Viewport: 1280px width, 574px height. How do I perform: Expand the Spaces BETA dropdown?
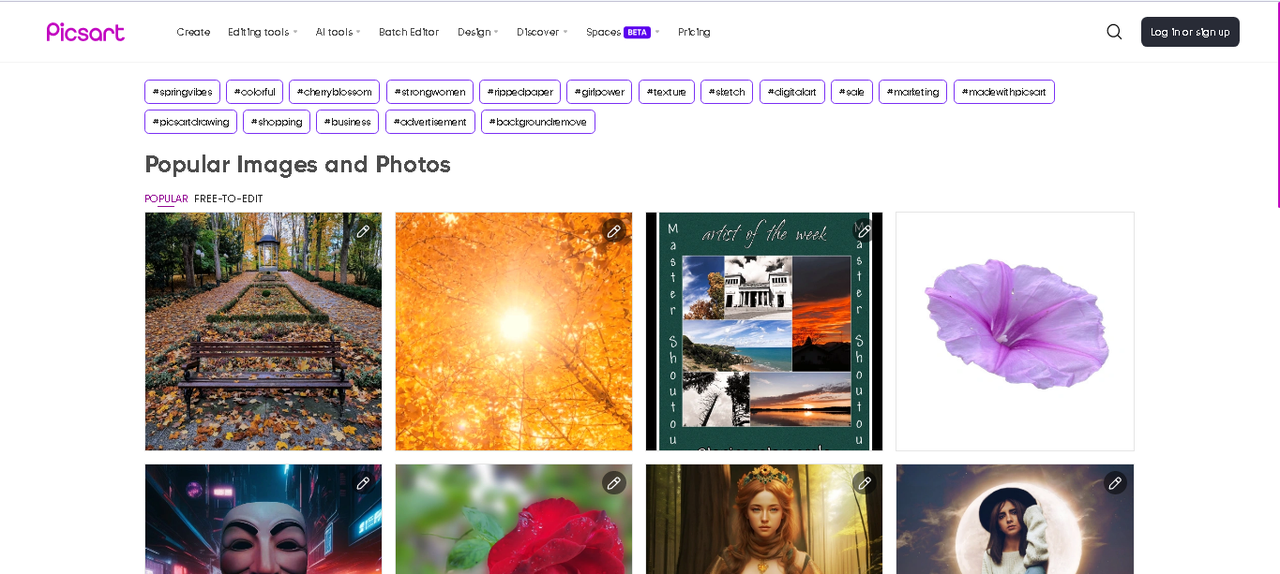623,32
